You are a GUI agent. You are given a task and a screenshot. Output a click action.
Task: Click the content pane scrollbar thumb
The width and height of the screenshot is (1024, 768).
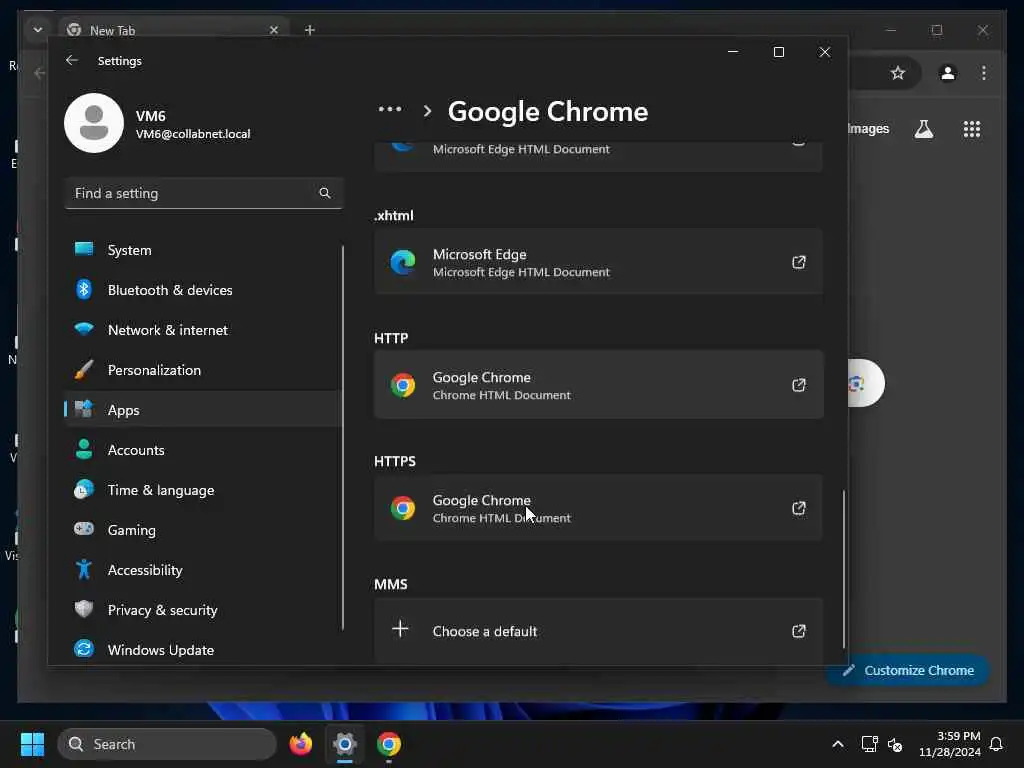pos(843,569)
